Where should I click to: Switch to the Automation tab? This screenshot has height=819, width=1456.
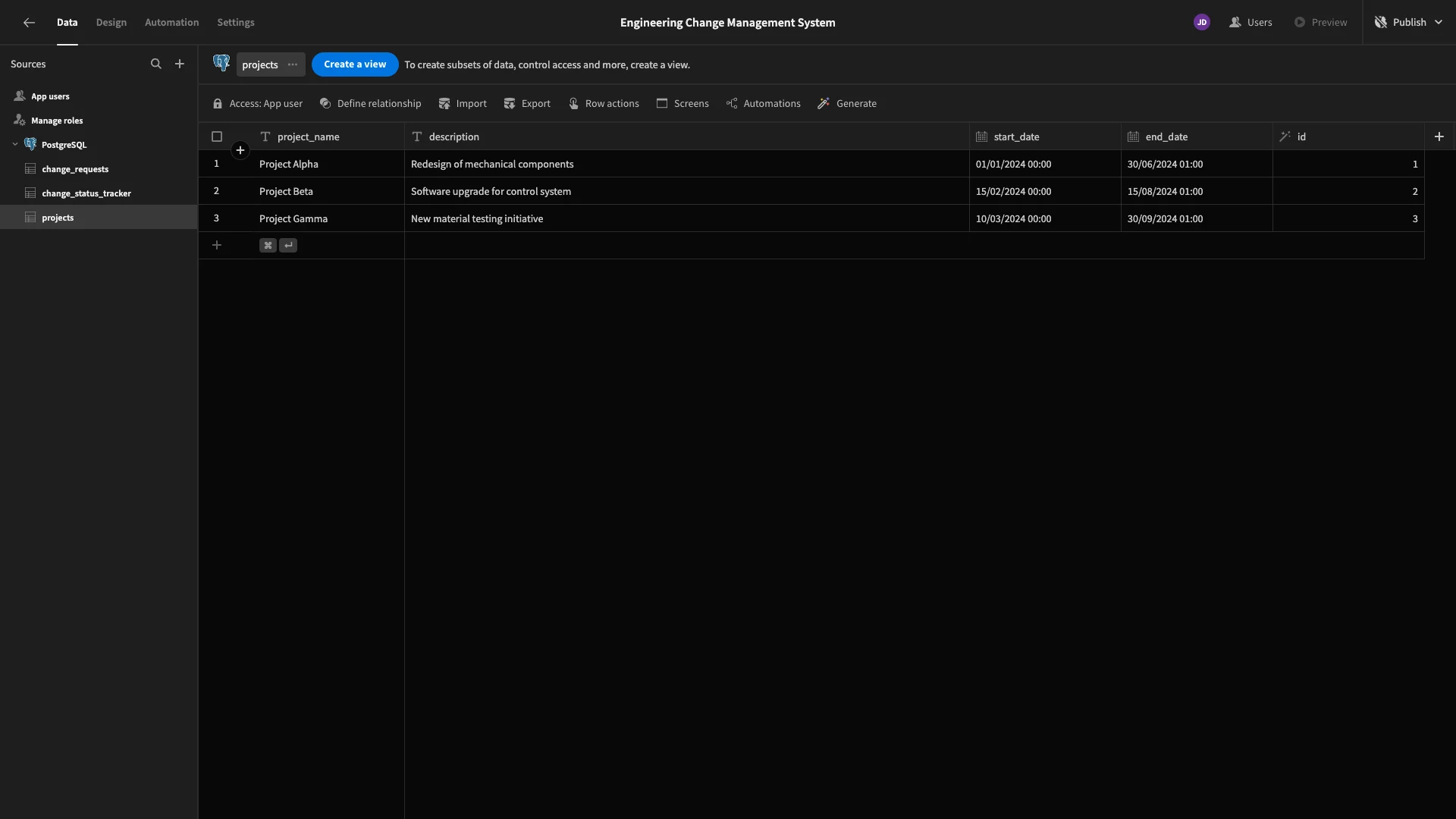[x=172, y=23]
